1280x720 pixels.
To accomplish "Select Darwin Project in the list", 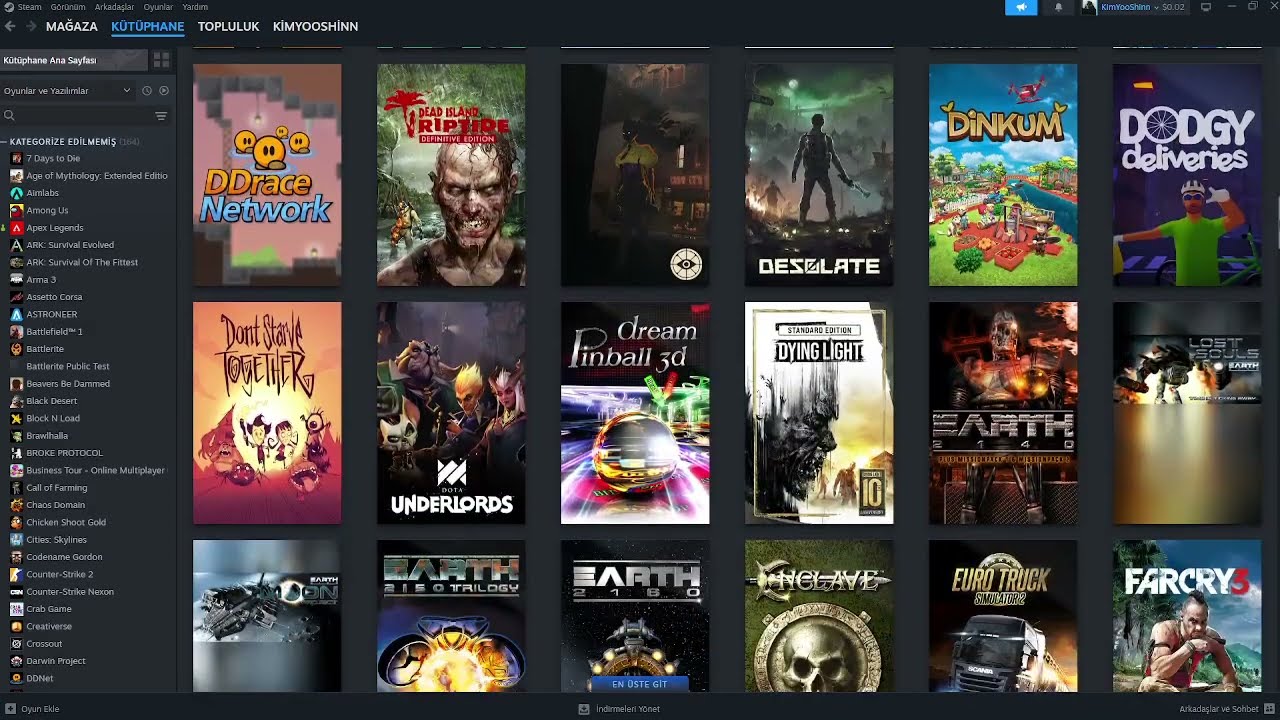I will [x=56, y=661].
